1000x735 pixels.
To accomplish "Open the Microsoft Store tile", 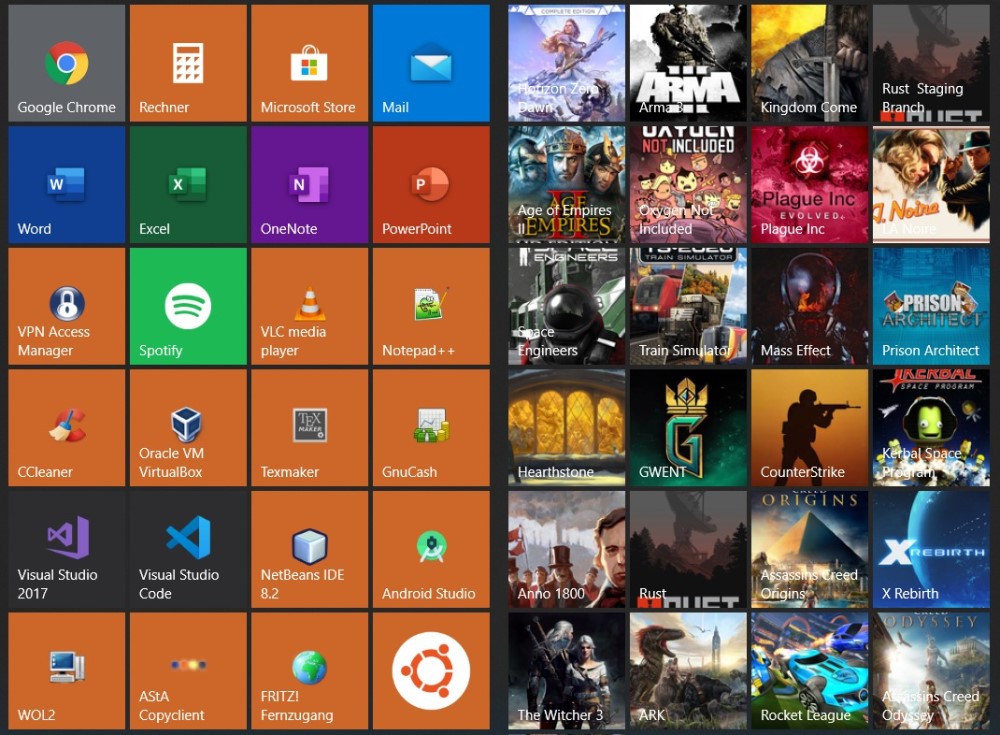I will coord(310,63).
